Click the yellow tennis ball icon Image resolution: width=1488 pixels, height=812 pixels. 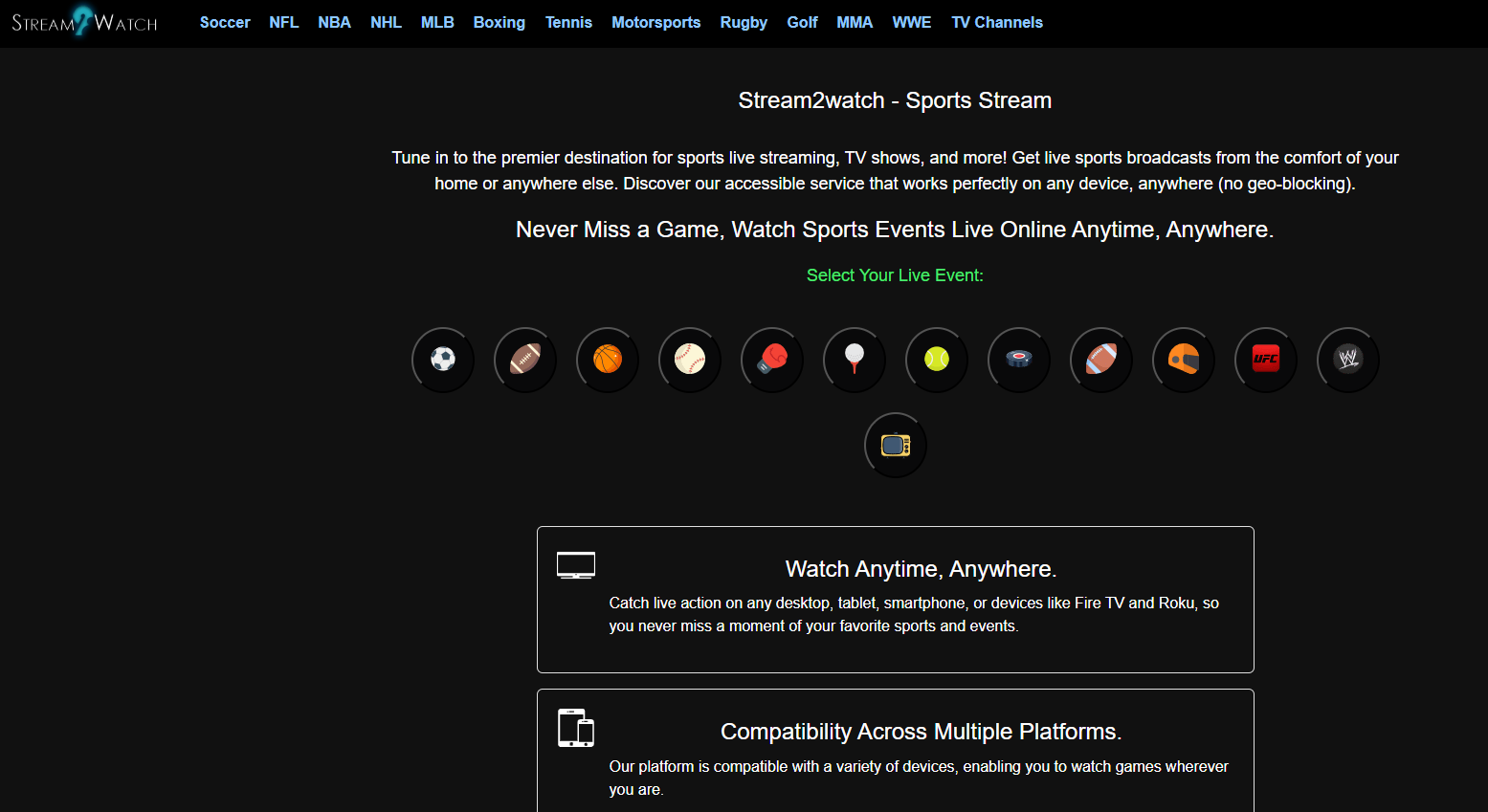(x=936, y=360)
